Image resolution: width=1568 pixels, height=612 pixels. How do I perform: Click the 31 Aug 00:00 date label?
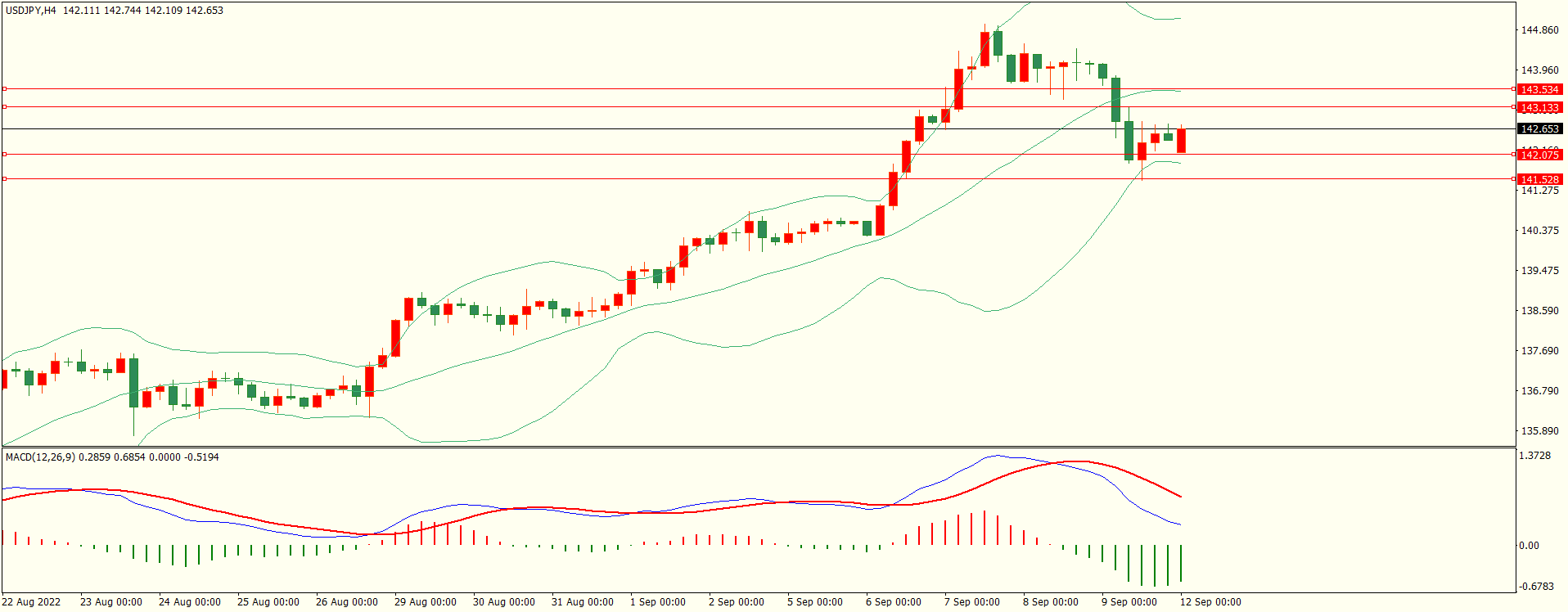click(x=583, y=602)
